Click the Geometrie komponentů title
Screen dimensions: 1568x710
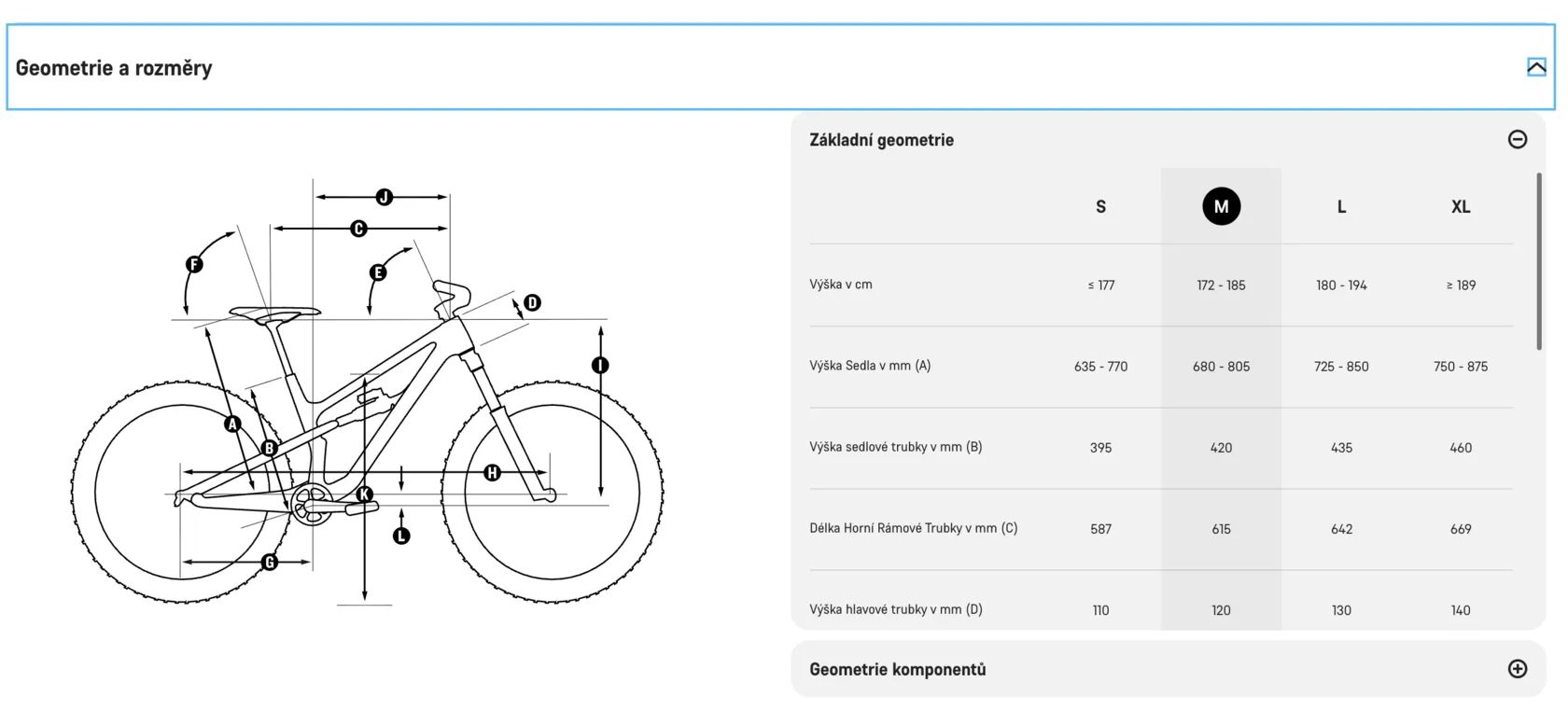point(897,669)
